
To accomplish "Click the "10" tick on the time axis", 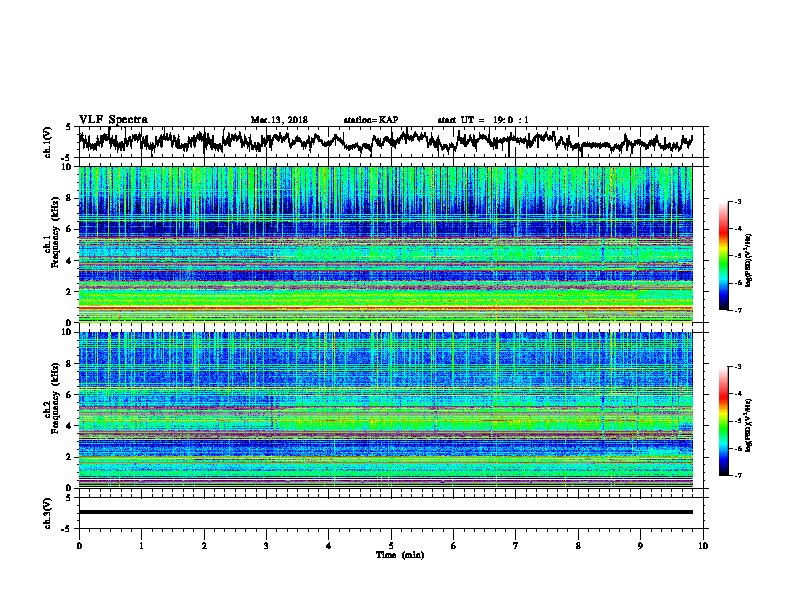I will click(703, 546).
